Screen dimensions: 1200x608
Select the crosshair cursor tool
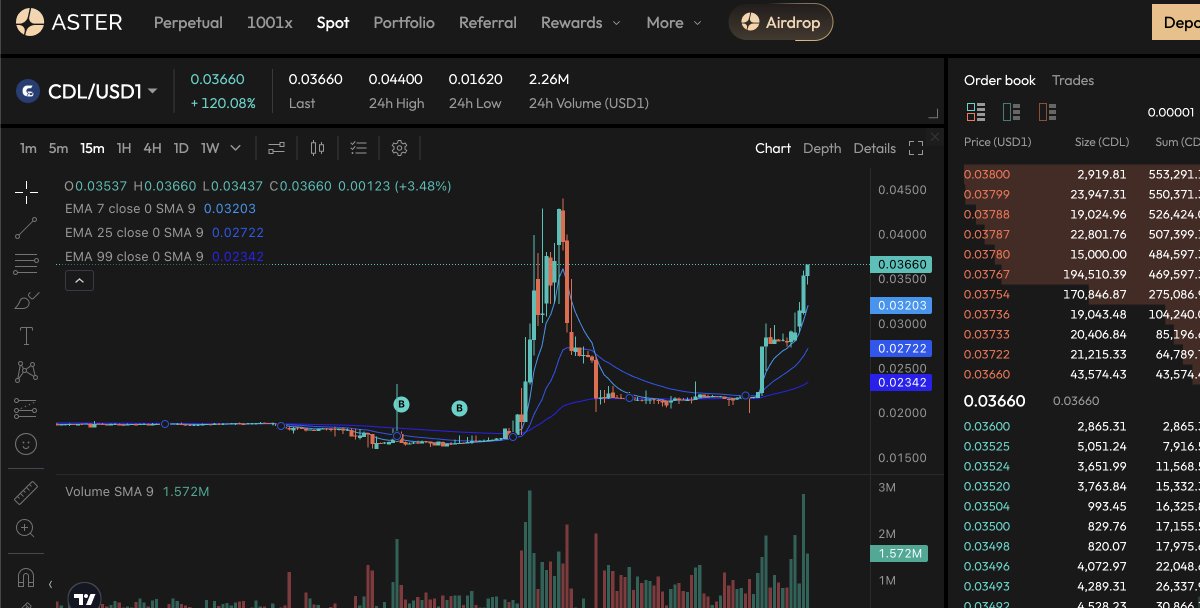pos(27,192)
